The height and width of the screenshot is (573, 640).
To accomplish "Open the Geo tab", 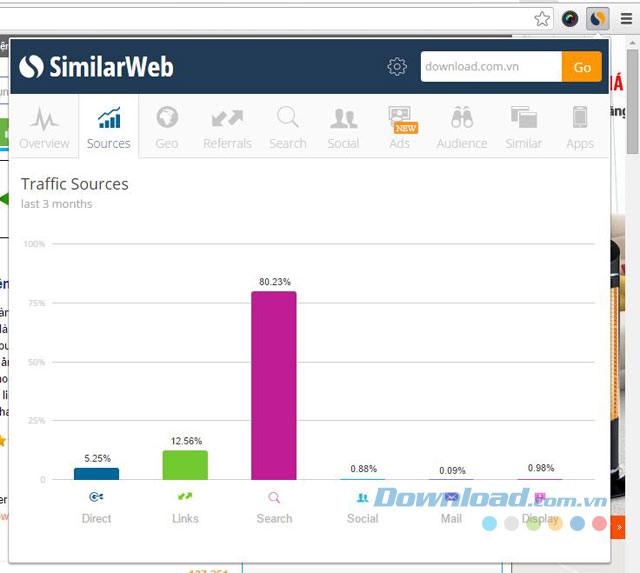I will pyautogui.click(x=167, y=127).
